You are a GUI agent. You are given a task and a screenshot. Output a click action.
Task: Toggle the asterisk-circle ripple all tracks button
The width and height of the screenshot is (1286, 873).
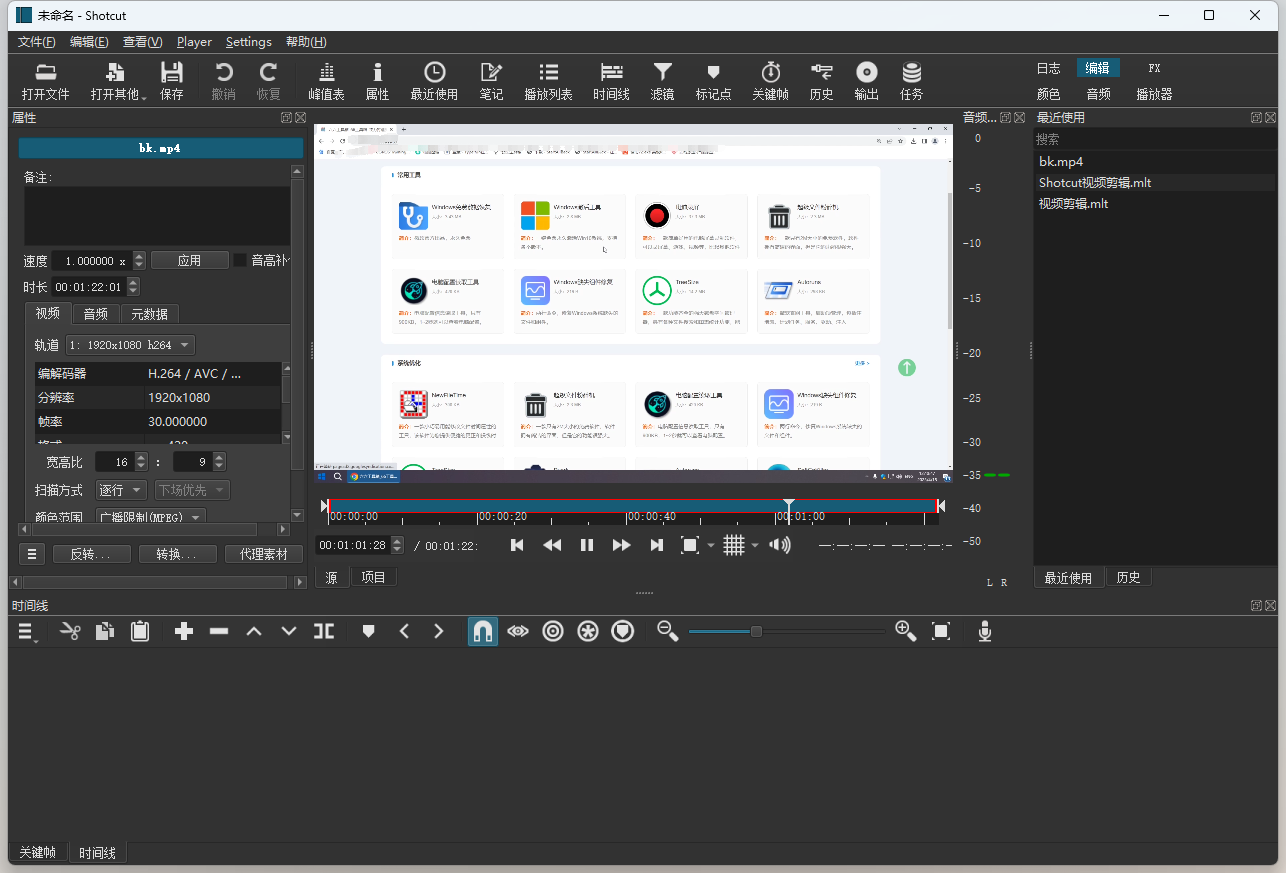(x=588, y=631)
